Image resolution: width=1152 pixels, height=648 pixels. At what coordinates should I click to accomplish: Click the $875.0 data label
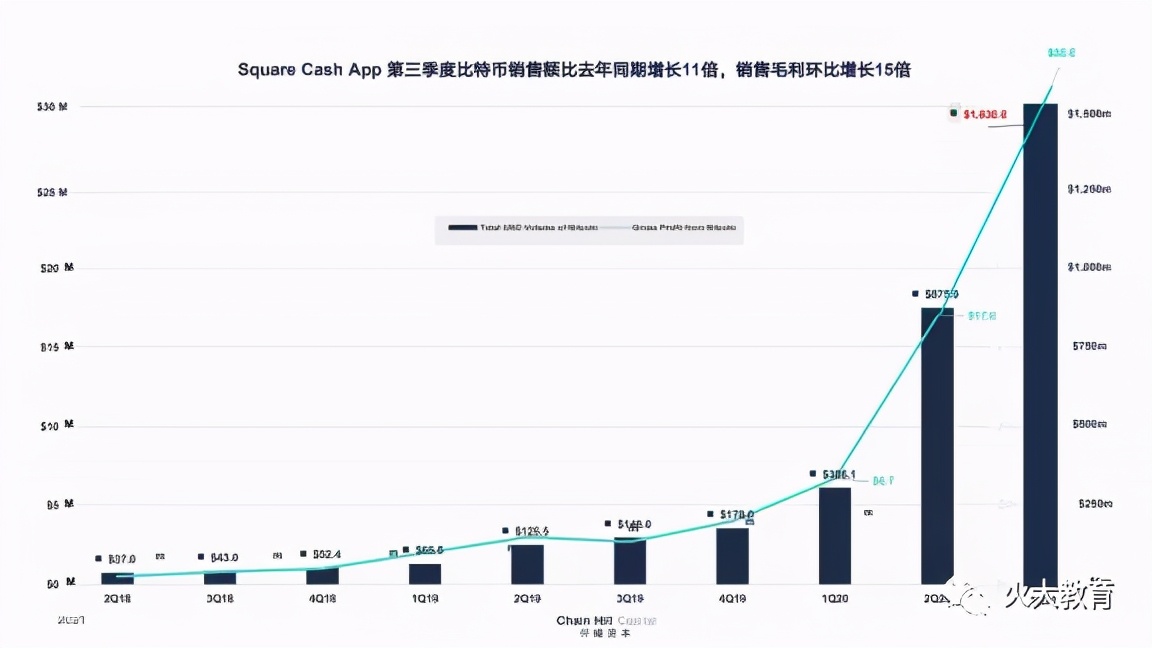click(942, 295)
